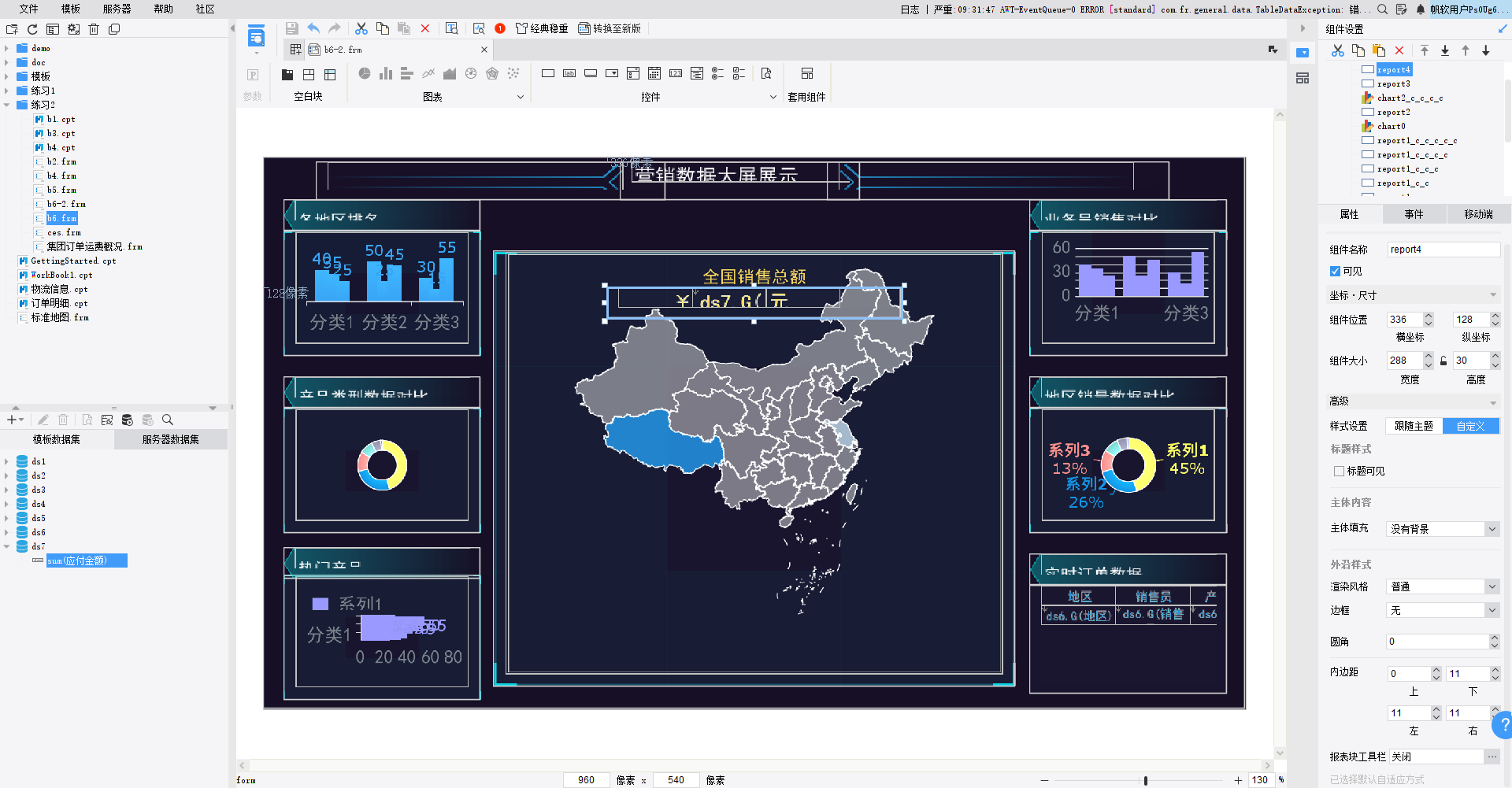1512x788 pixels.
Task: Choose 跟随主题 style setting
Action: 1414,426
